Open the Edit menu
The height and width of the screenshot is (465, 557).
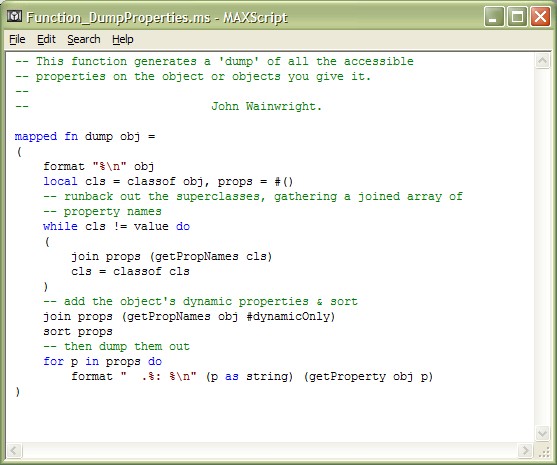pyautogui.click(x=47, y=39)
